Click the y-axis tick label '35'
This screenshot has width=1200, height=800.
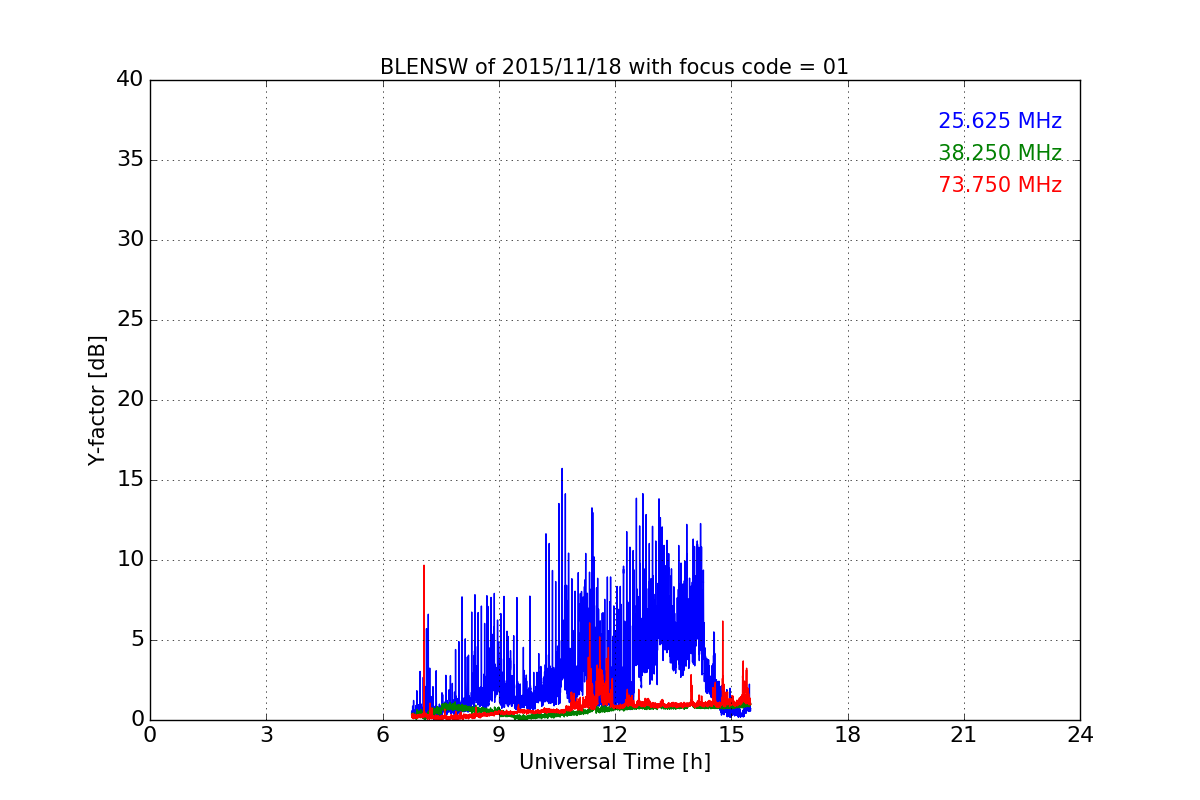[x=129, y=160]
